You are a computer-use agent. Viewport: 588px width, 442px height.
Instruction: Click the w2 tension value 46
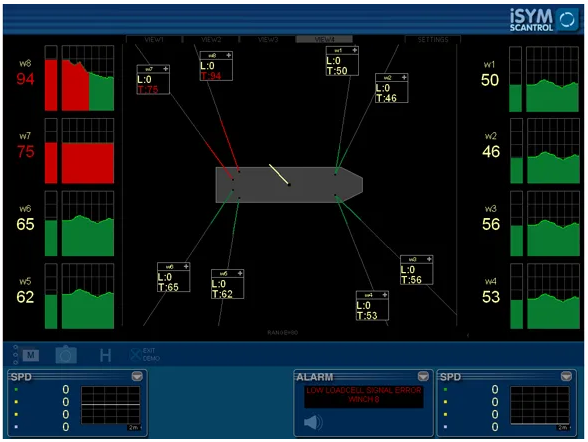tap(491, 151)
